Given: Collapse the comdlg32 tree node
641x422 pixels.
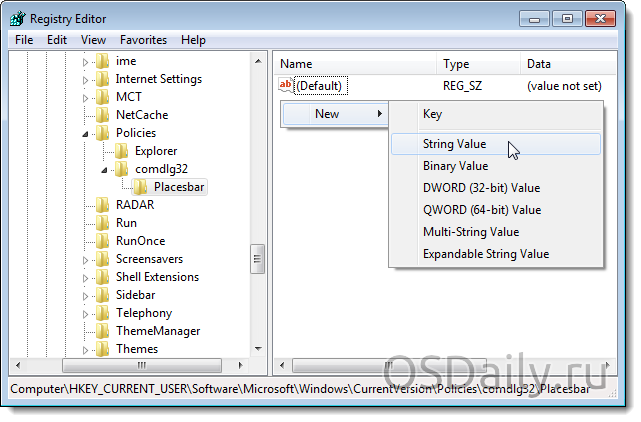Looking at the screenshot, I should point(105,169).
